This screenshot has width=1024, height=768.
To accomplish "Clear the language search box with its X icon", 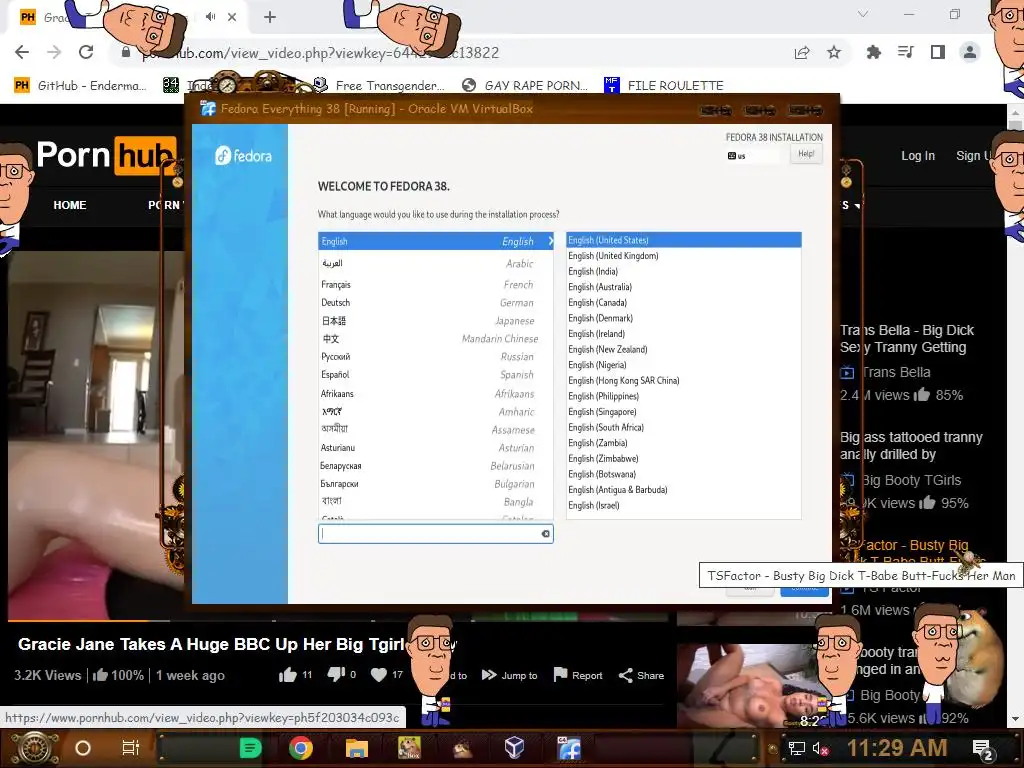I will tap(545, 534).
